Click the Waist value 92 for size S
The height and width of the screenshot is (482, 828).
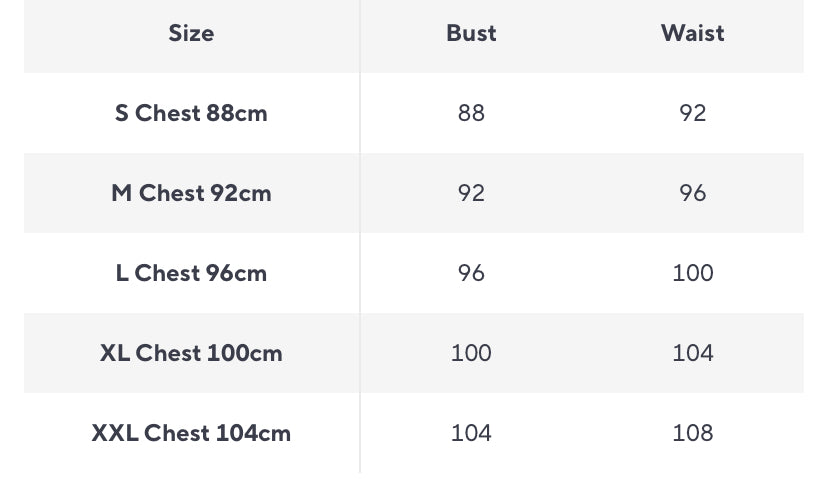click(692, 113)
